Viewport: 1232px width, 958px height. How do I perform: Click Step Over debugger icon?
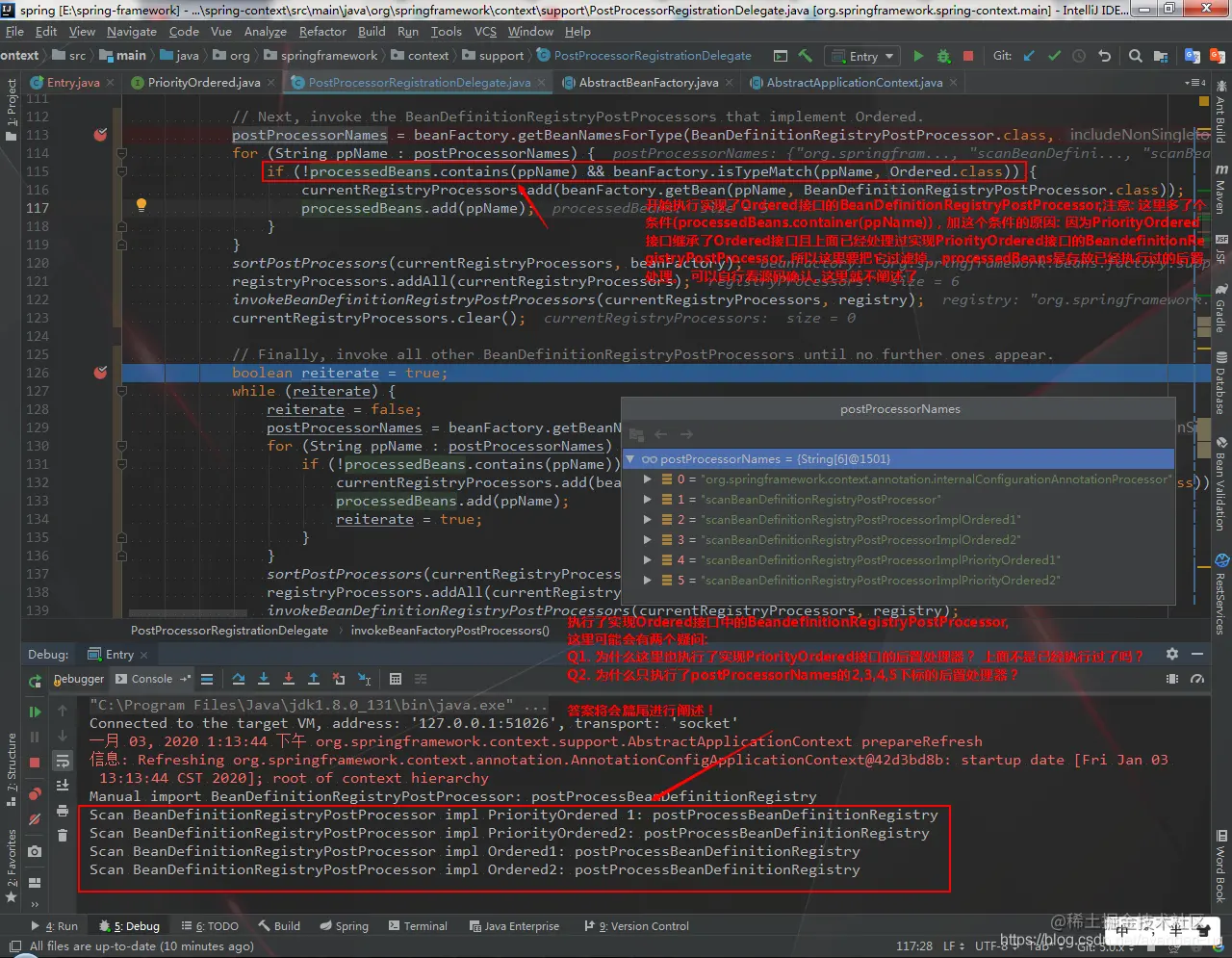(x=239, y=679)
